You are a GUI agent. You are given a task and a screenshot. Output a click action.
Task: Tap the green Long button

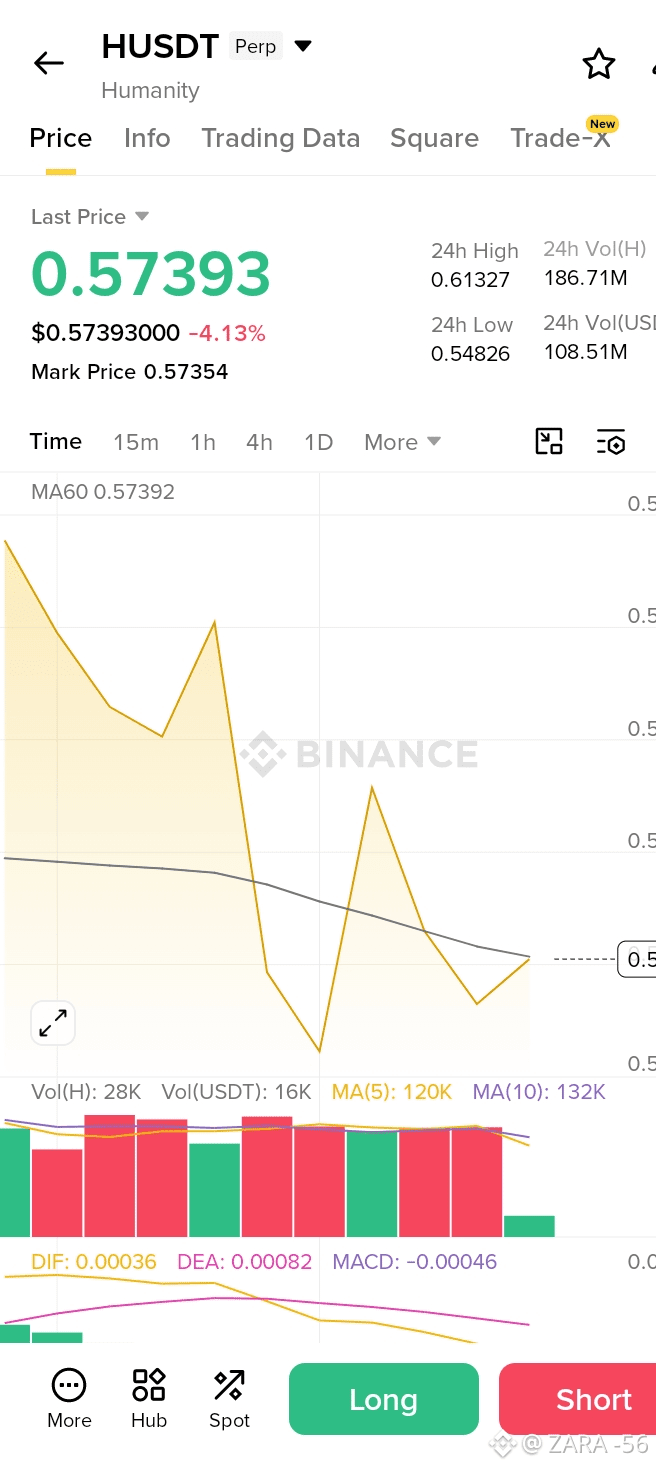click(384, 1399)
